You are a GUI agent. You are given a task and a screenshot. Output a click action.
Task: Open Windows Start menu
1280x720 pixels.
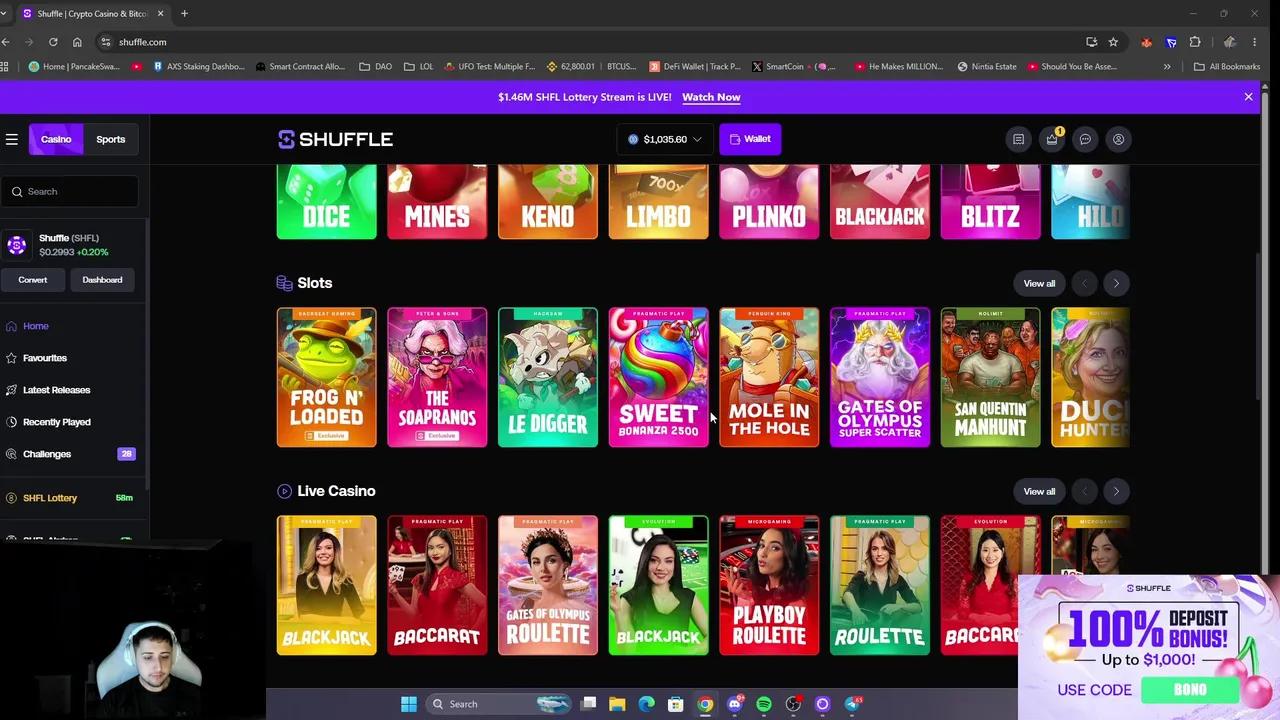[x=409, y=704]
